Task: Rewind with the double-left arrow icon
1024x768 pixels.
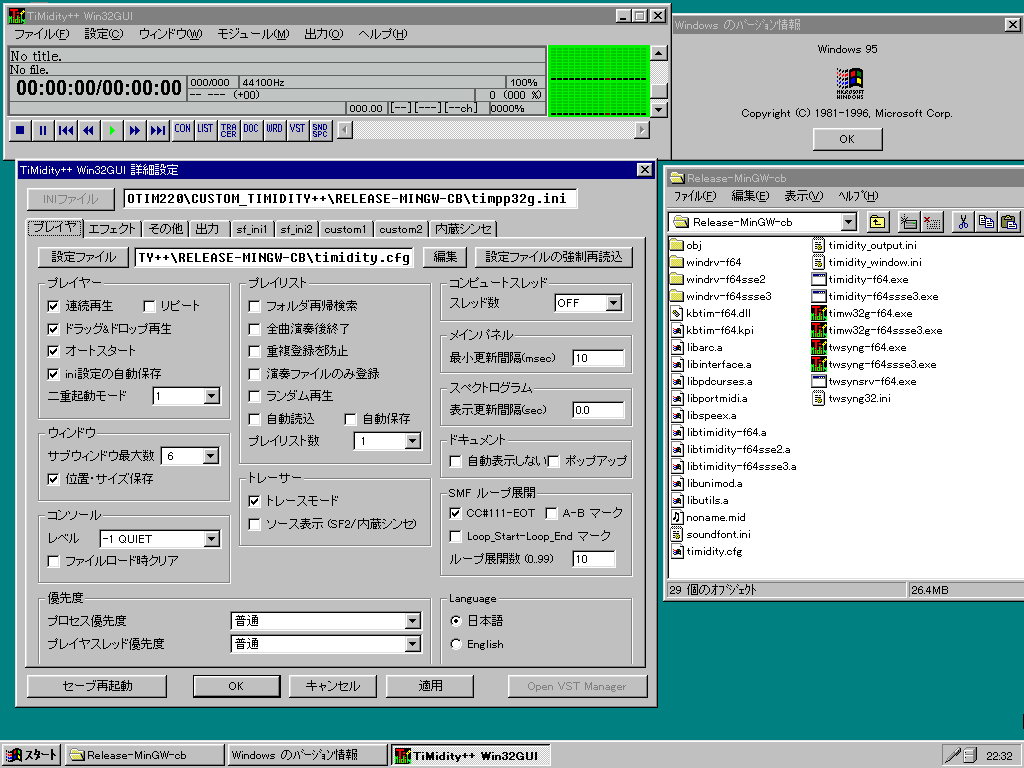Action: [89, 130]
